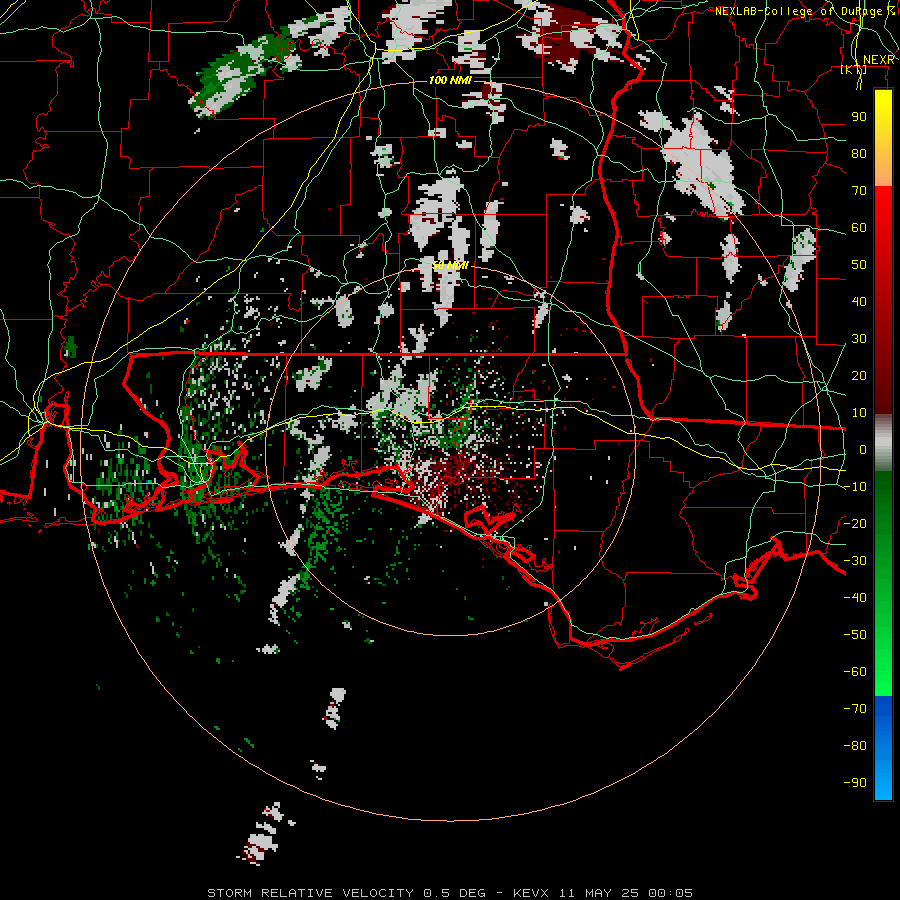Click the 30 value on color scale
The width and height of the screenshot is (900, 900).
859,339
